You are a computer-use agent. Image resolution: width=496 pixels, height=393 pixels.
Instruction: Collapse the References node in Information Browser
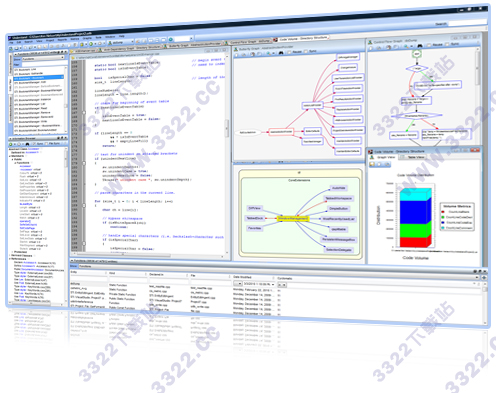(10, 259)
